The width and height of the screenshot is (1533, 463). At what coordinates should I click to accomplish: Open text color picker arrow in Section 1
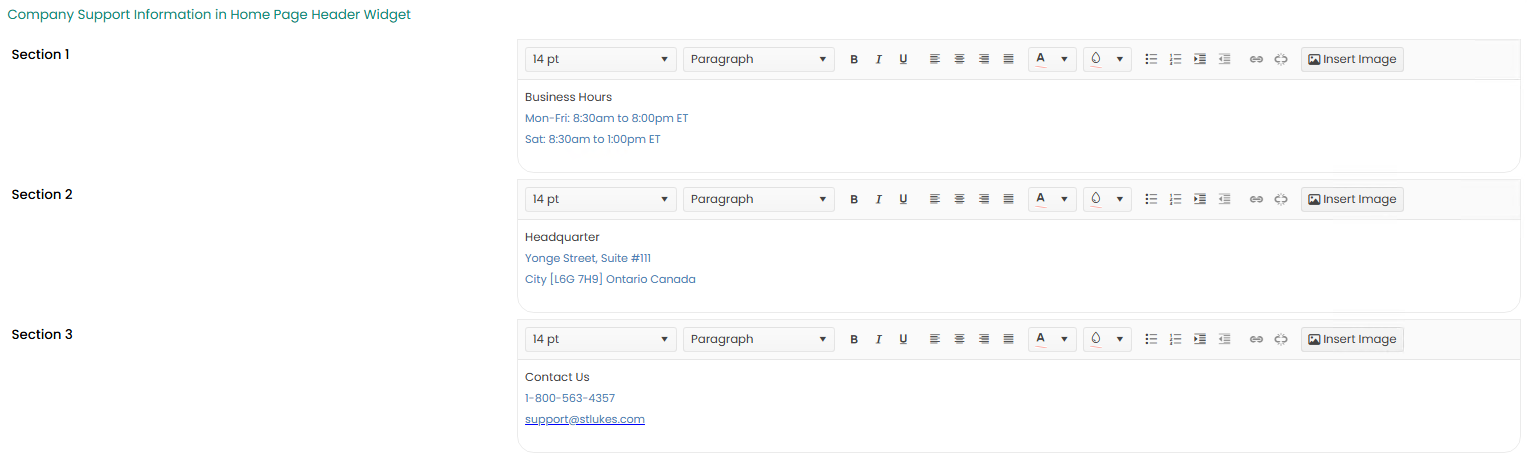click(1065, 60)
